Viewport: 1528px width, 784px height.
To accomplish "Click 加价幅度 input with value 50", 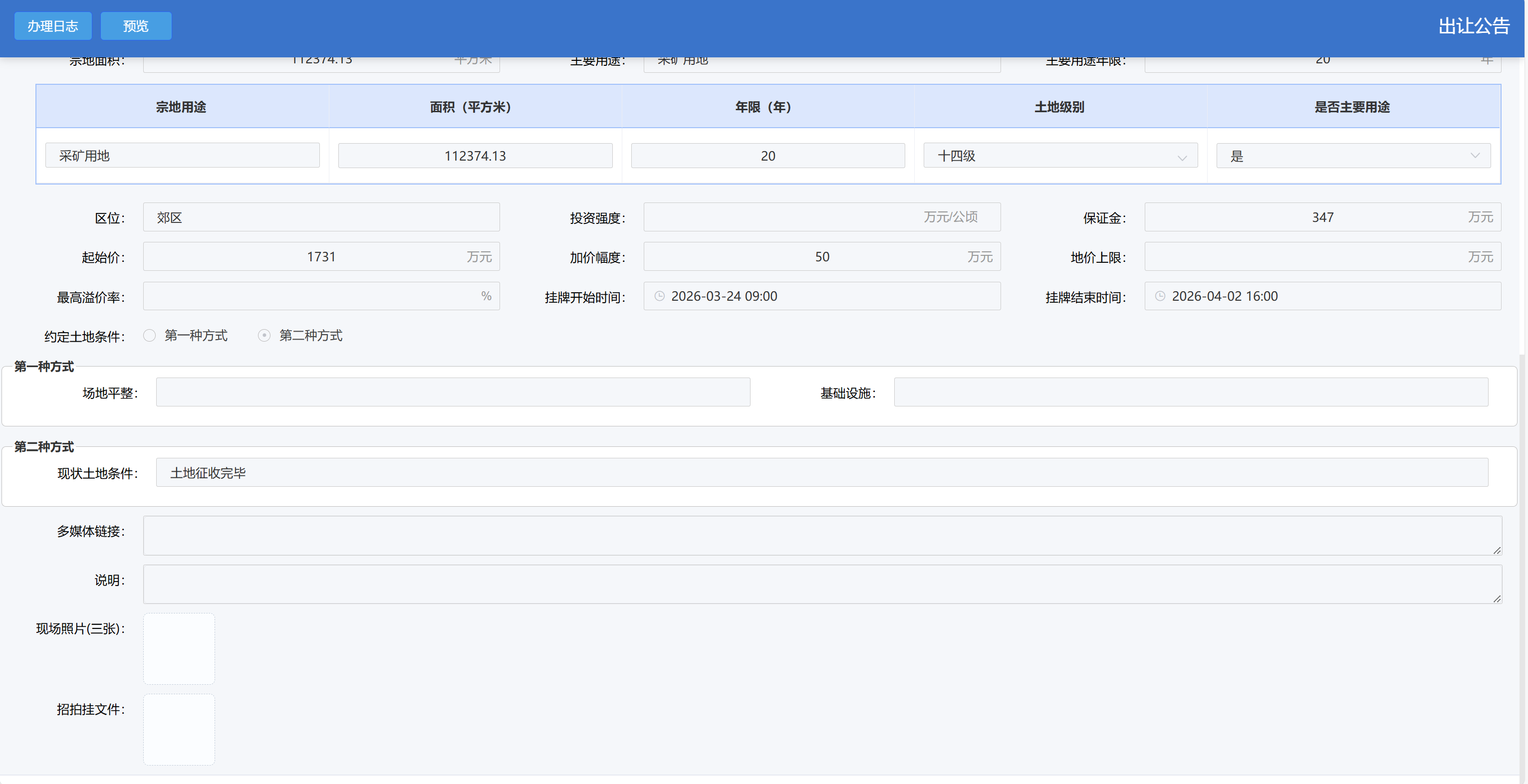I will point(821,257).
